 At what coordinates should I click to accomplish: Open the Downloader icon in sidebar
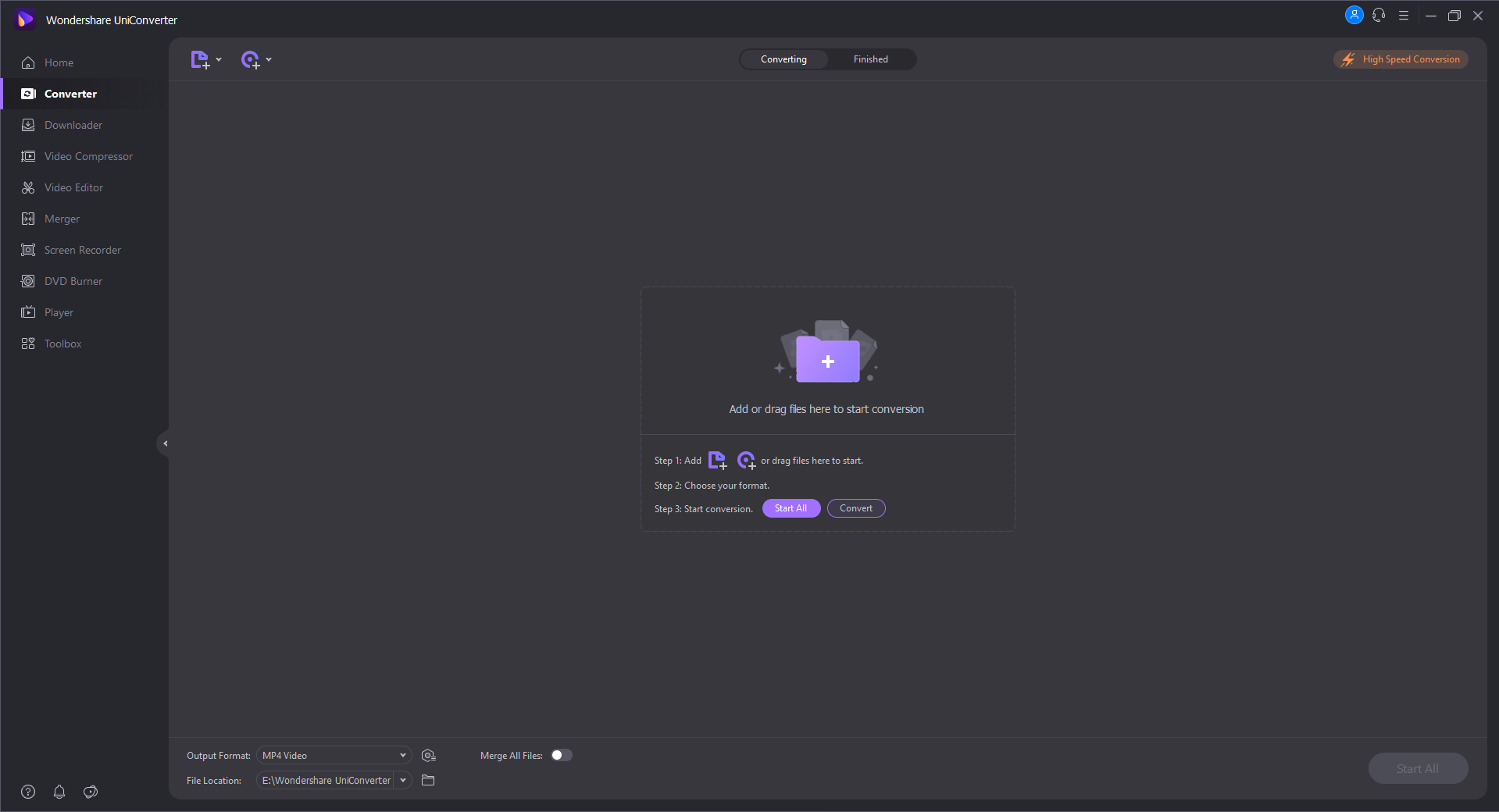(x=28, y=125)
